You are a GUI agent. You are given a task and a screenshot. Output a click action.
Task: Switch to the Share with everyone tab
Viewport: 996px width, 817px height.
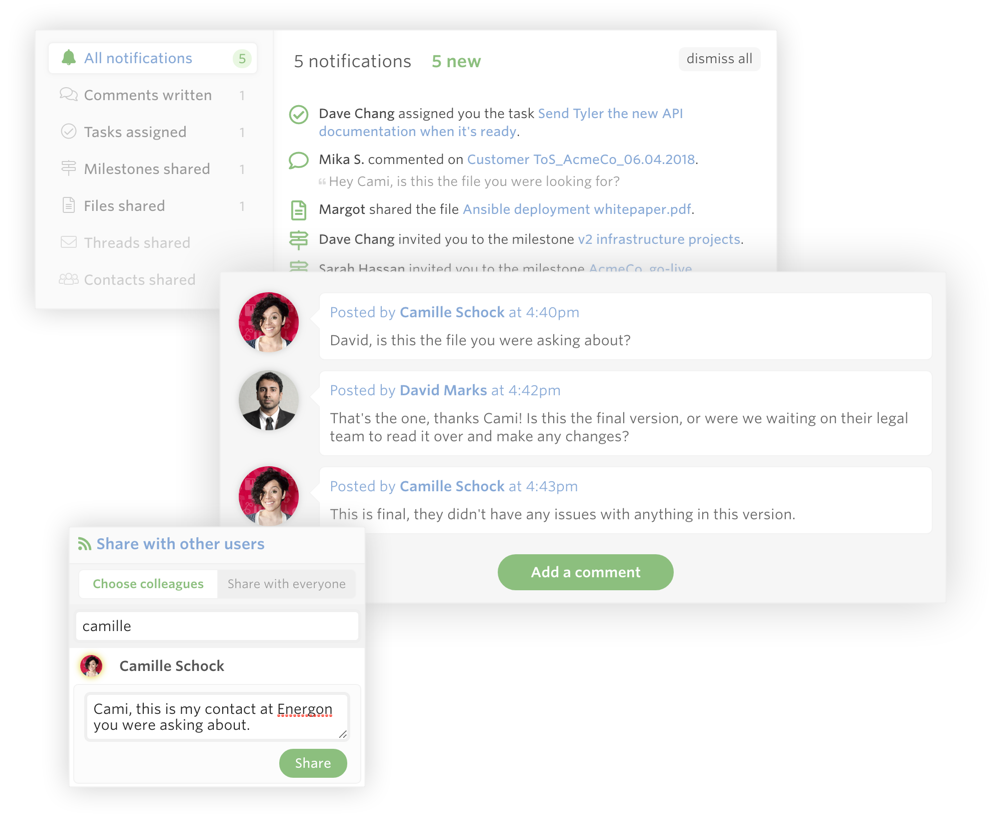tap(286, 584)
